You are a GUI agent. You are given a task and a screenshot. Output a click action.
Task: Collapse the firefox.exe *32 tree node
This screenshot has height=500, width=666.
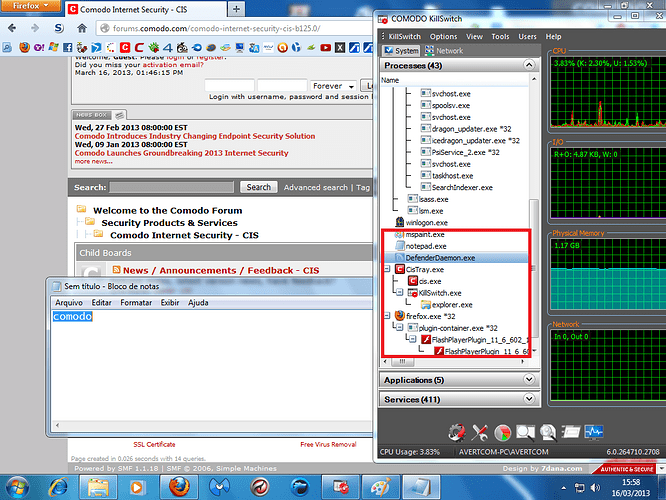pyautogui.click(x=387, y=316)
